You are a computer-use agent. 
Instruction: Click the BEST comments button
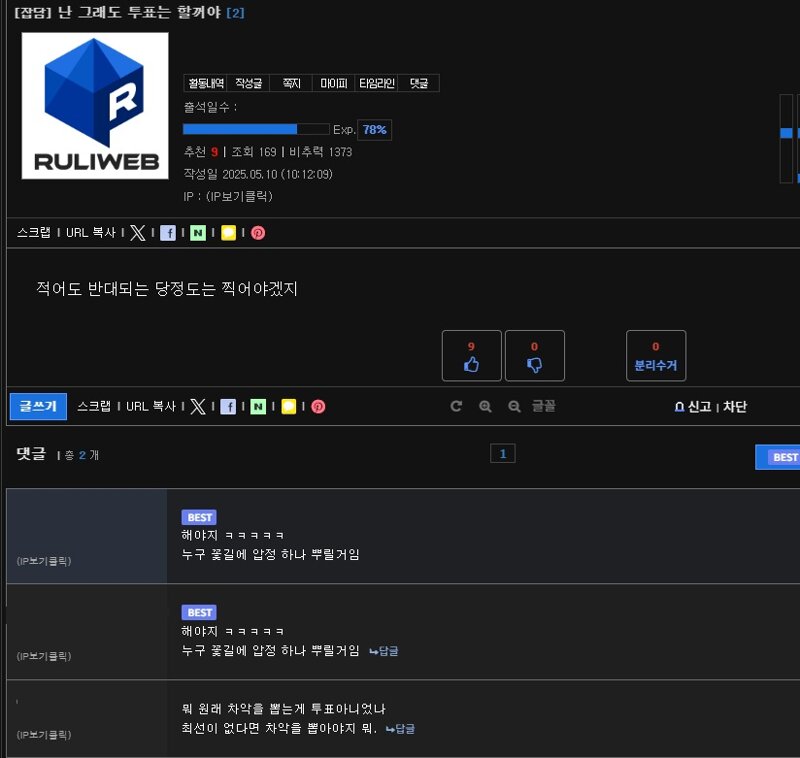(778, 457)
